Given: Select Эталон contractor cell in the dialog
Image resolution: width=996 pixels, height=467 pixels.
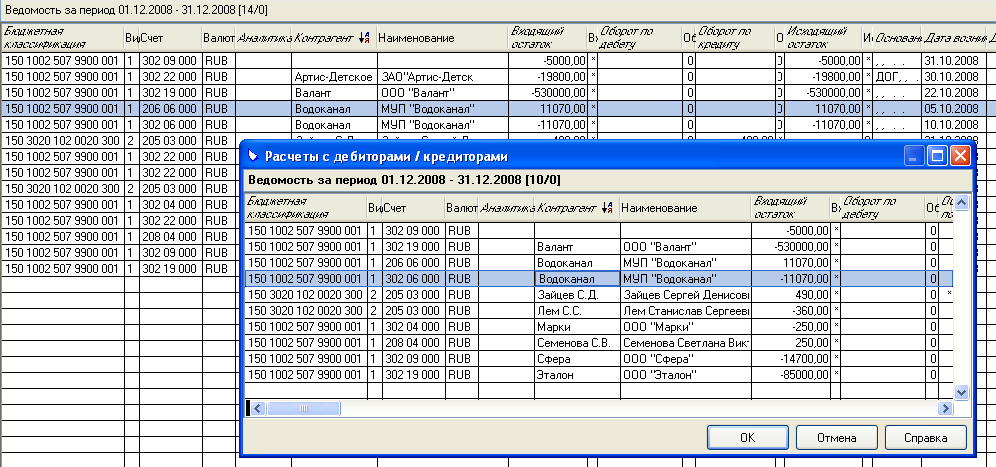Looking at the screenshot, I should (577, 375).
